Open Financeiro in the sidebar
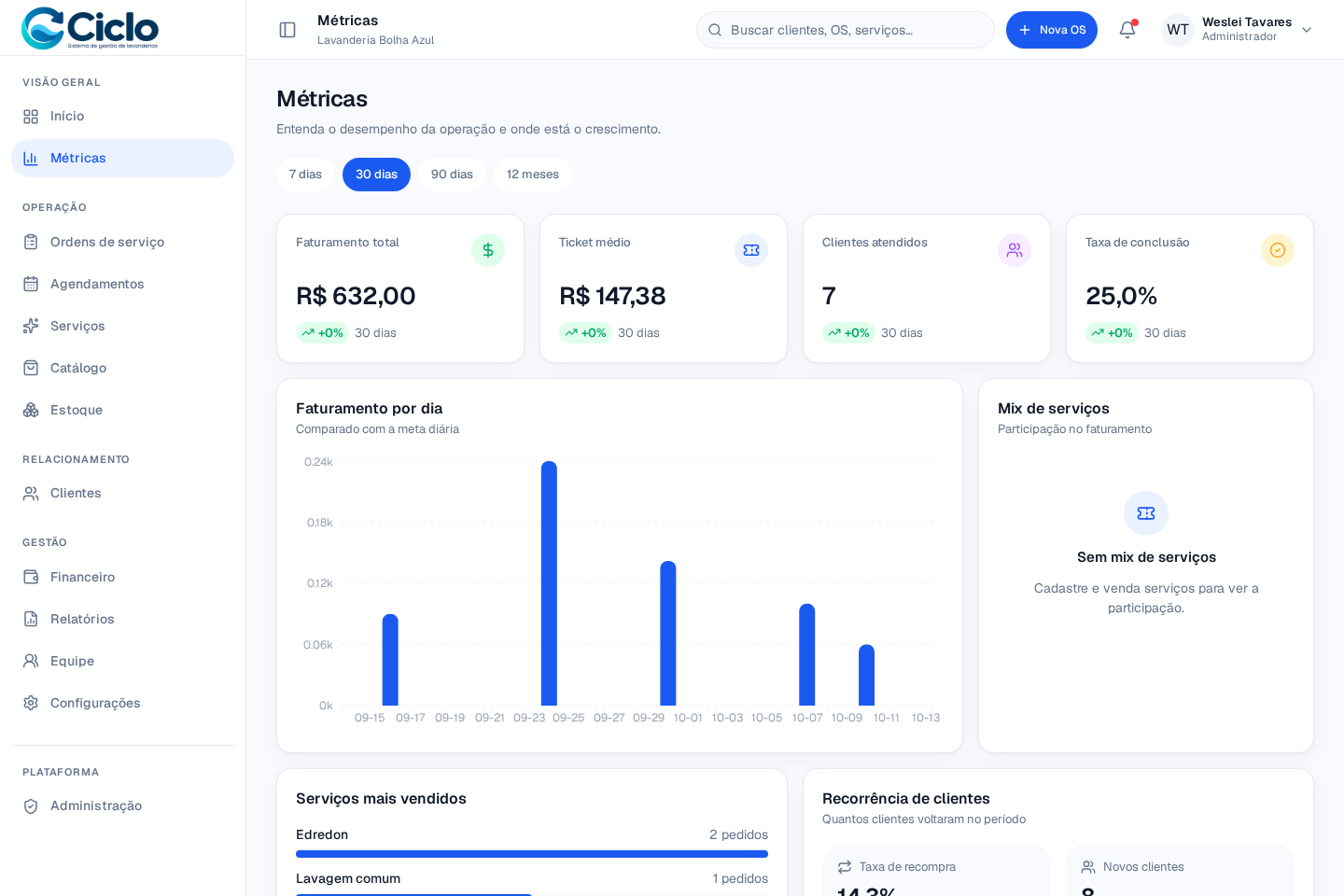This screenshot has width=1344, height=896. (122, 578)
